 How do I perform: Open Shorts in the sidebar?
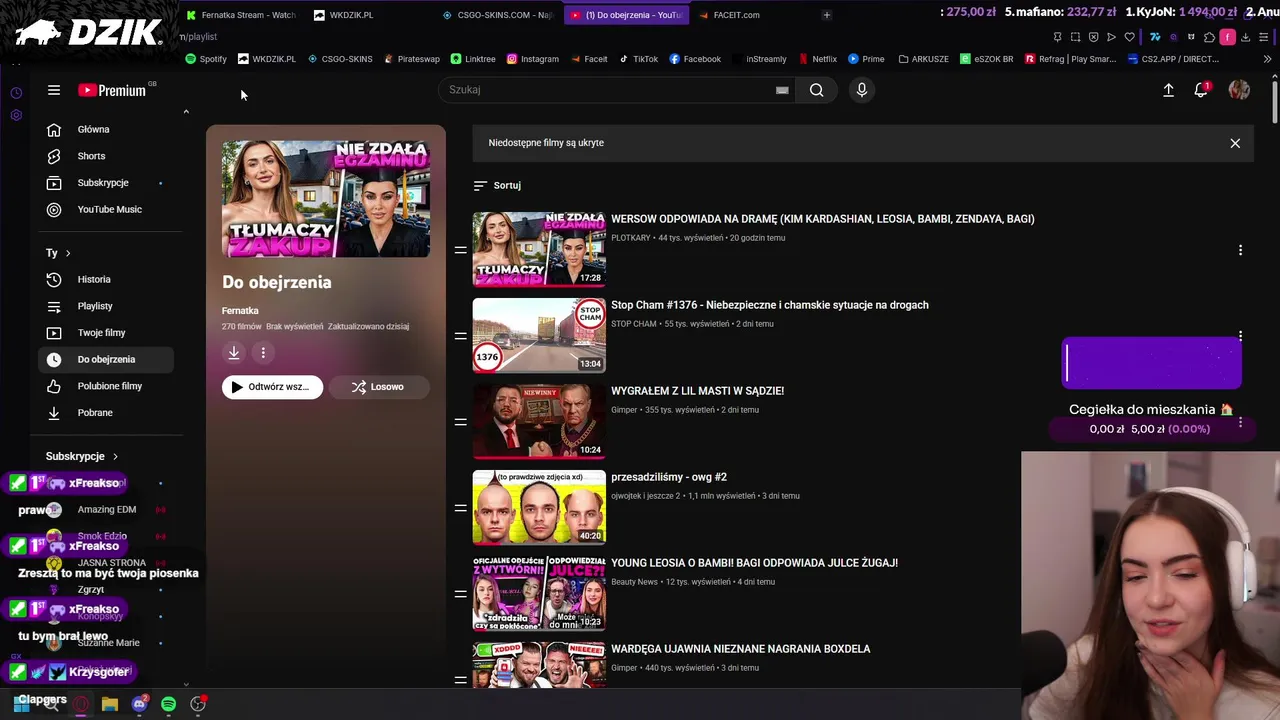(x=106, y=156)
